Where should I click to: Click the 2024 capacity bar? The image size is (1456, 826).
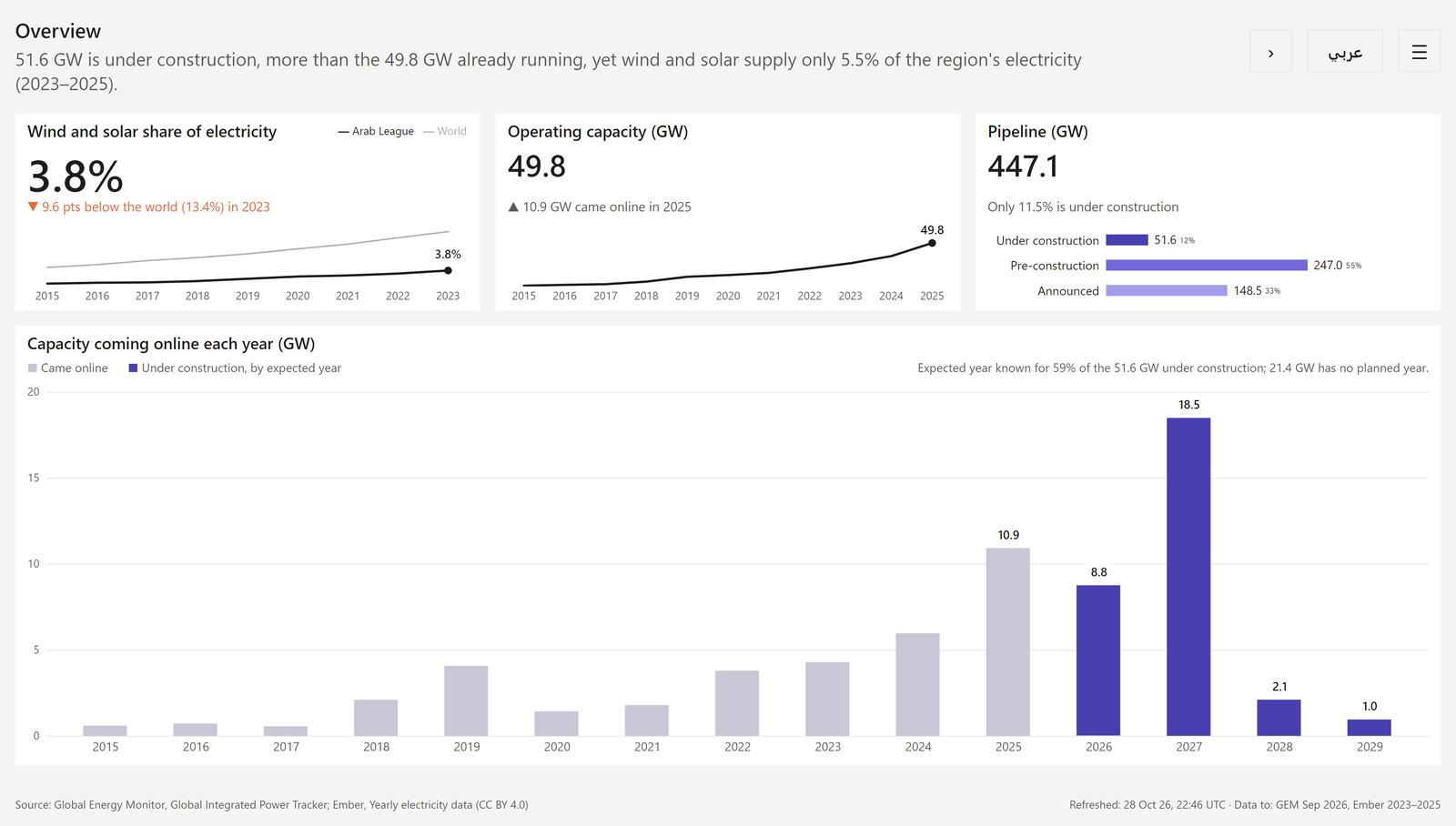point(917,685)
